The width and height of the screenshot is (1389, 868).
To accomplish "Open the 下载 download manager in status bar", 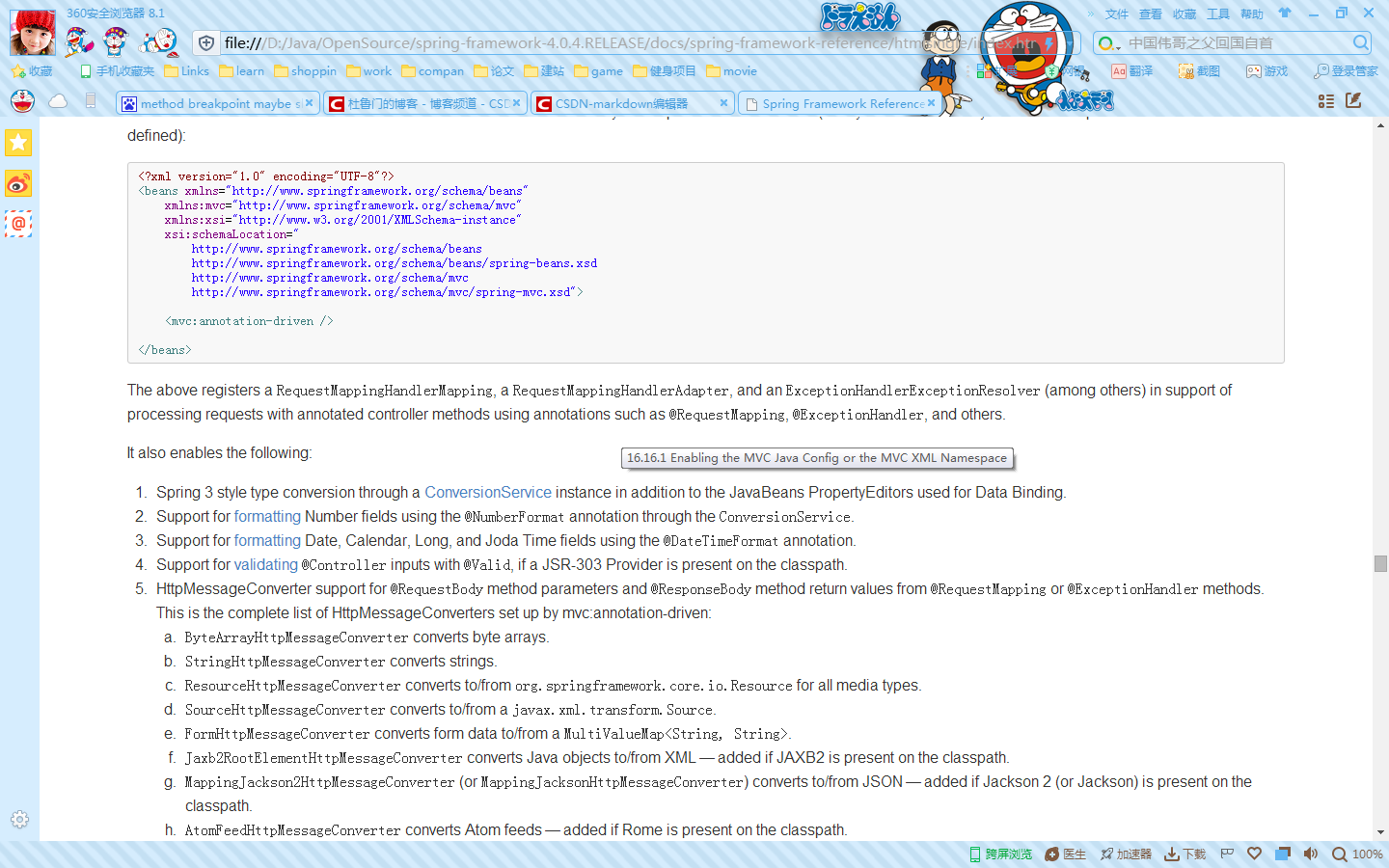I will coord(1184,854).
